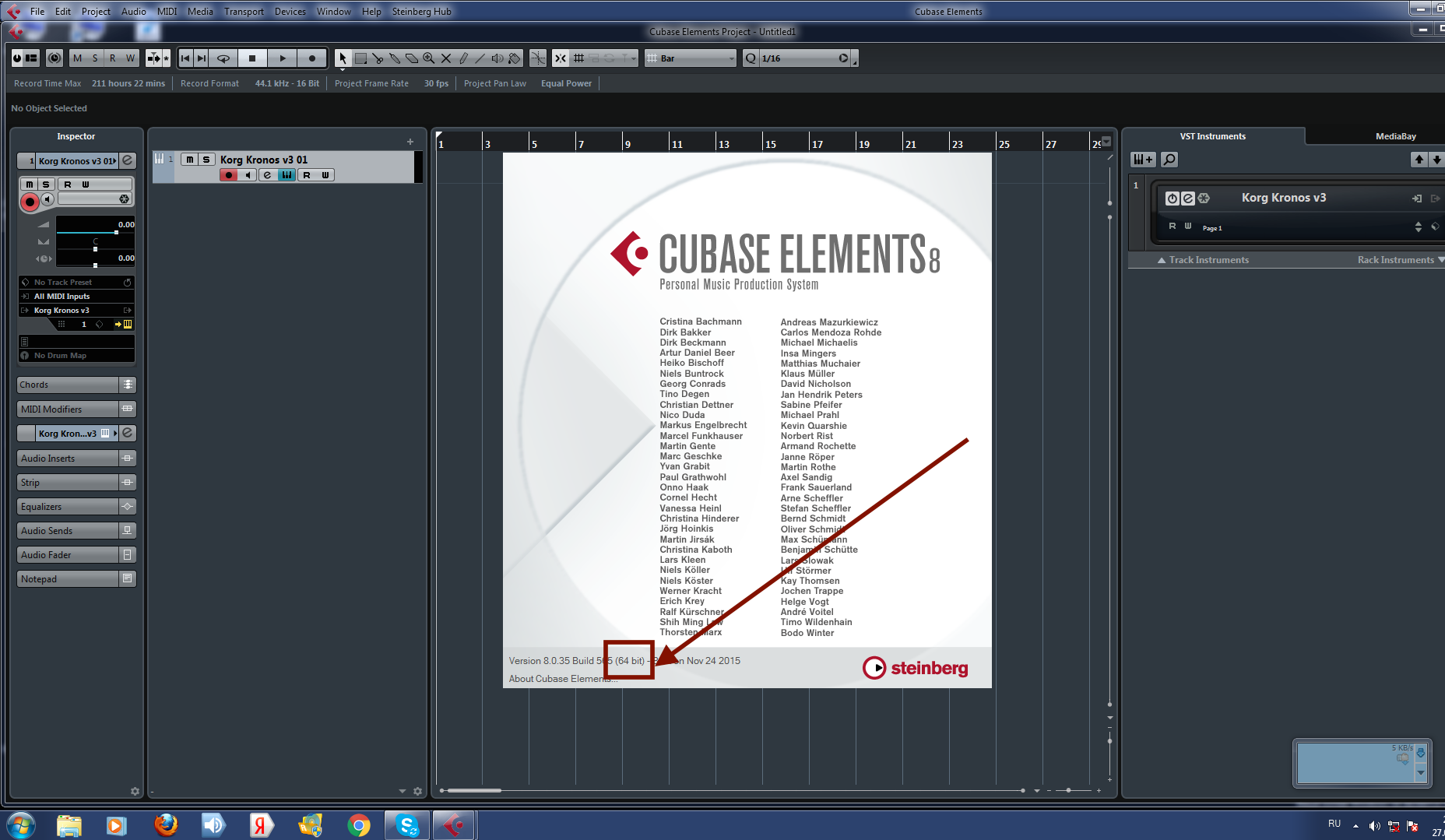
Task: Open the Inspector Edit Channel Settings button
Action: click(128, 160)
